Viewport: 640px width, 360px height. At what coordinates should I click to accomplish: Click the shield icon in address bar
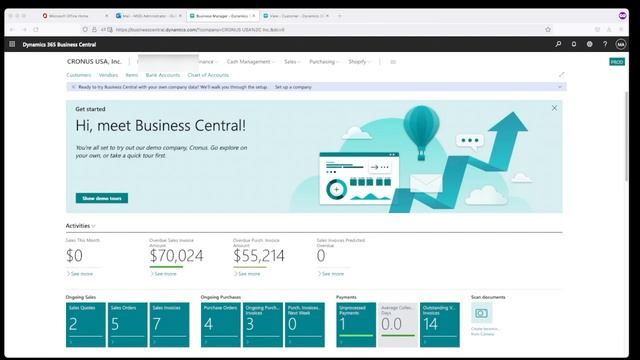point(85,29)
